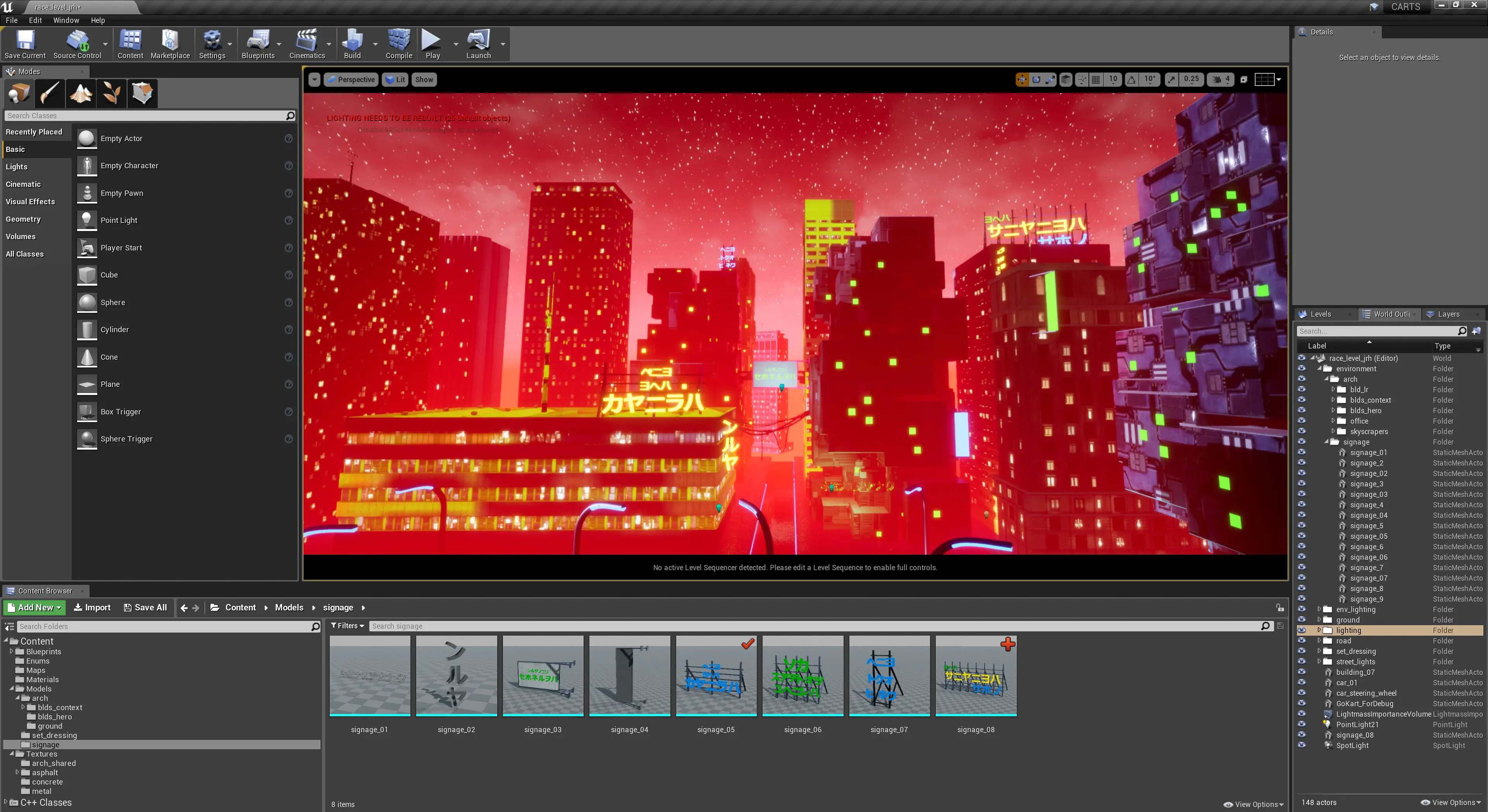This screenshot has width=1488, height=812.
Task: Toggle visibility of signage_01 actor
Action: (x=1302, y=452)
